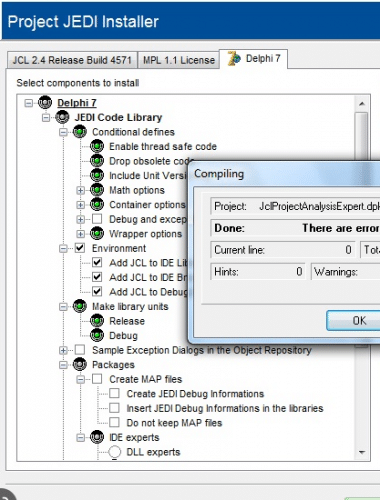Toggle the Math options icon
The width and height of the screenshot is (380, 500).
pyautogui.click(x=97, y=190)
